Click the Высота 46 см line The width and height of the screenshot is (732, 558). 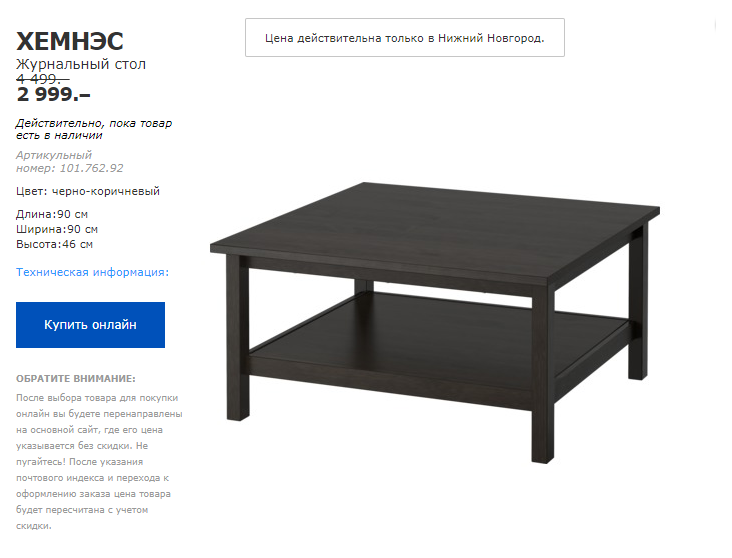tap(54, 244)
